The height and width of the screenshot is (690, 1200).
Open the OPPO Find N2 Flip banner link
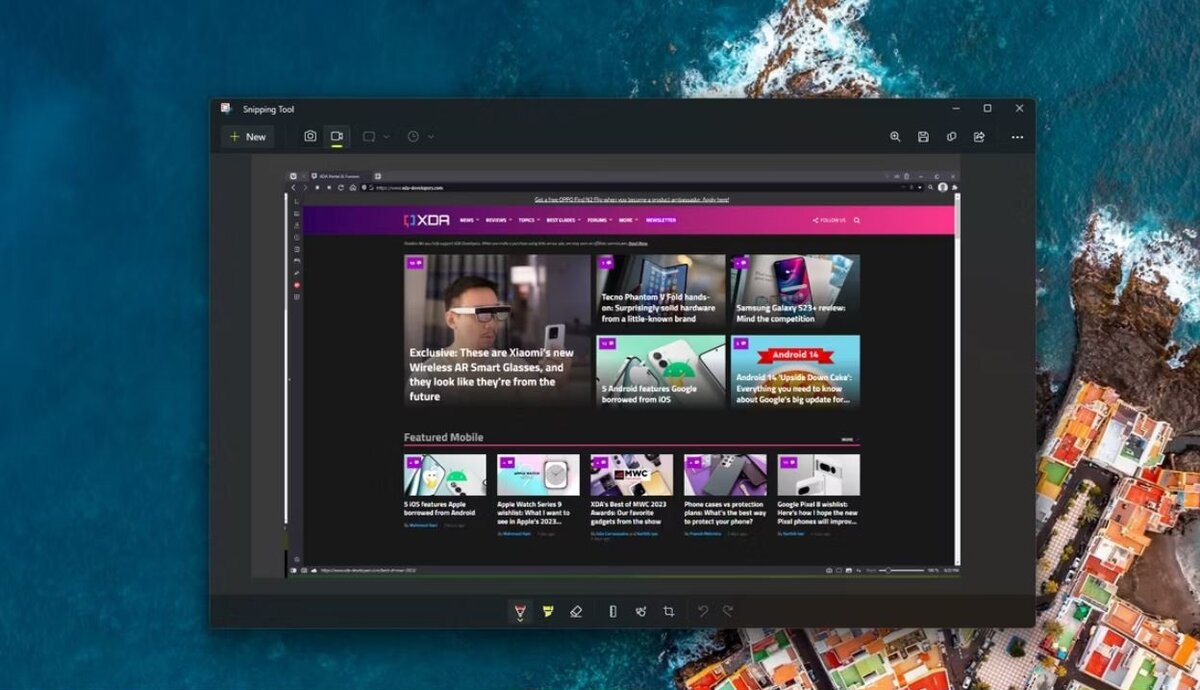(631, 200)
